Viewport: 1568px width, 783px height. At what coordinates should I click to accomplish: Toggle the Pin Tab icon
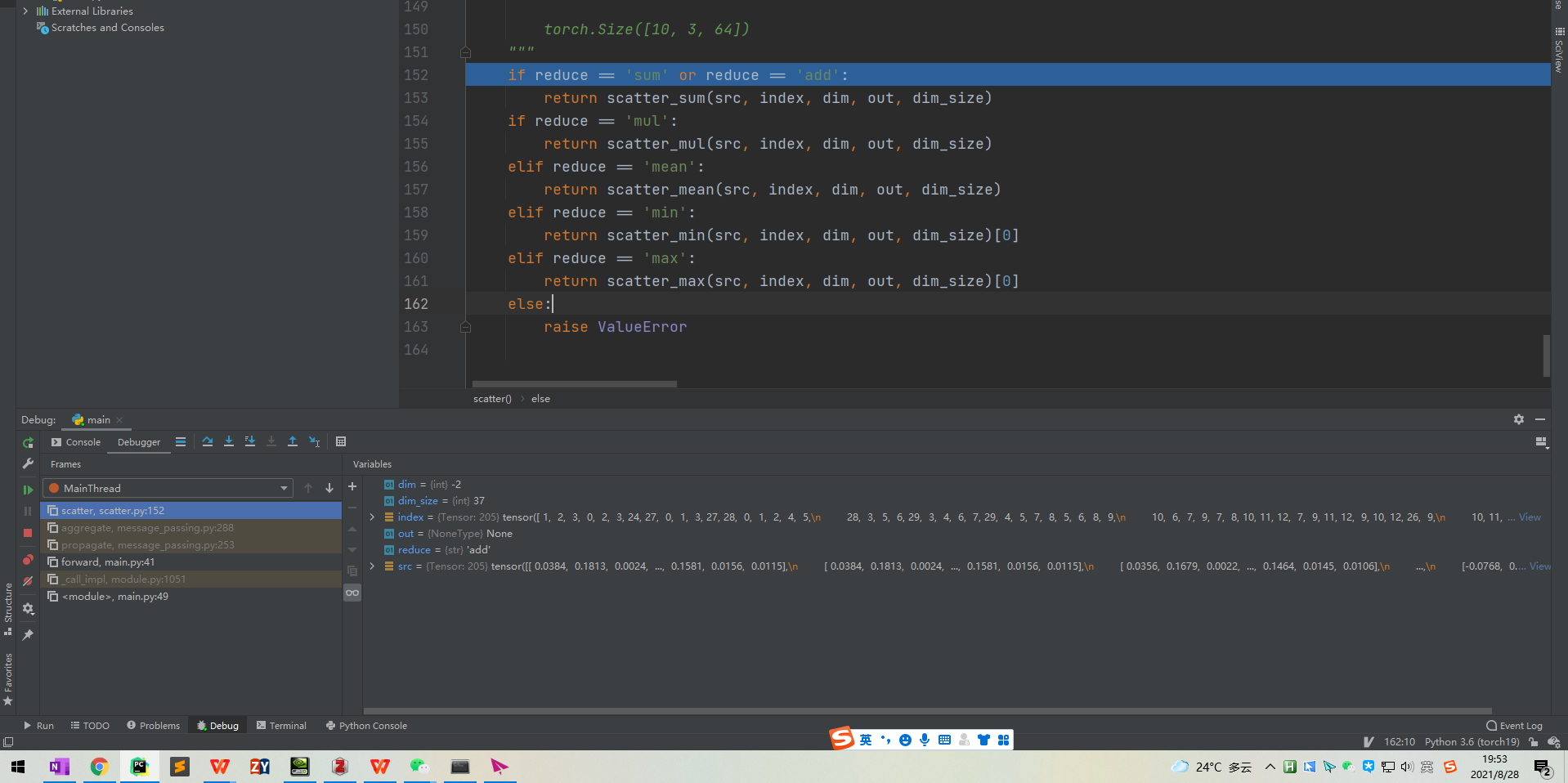(x=28, y=634)
